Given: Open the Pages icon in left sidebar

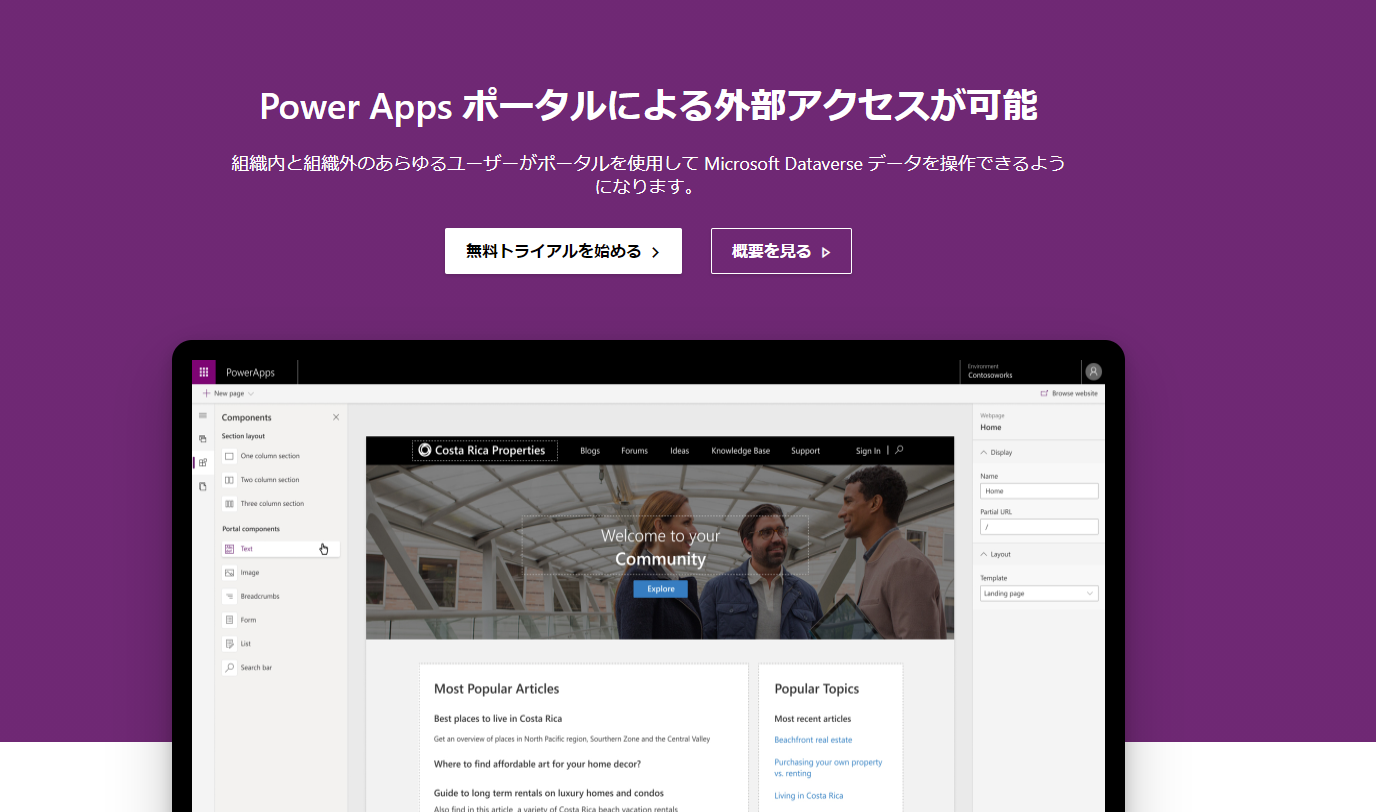Looking at the screenshot, I should tap(203, 439).
